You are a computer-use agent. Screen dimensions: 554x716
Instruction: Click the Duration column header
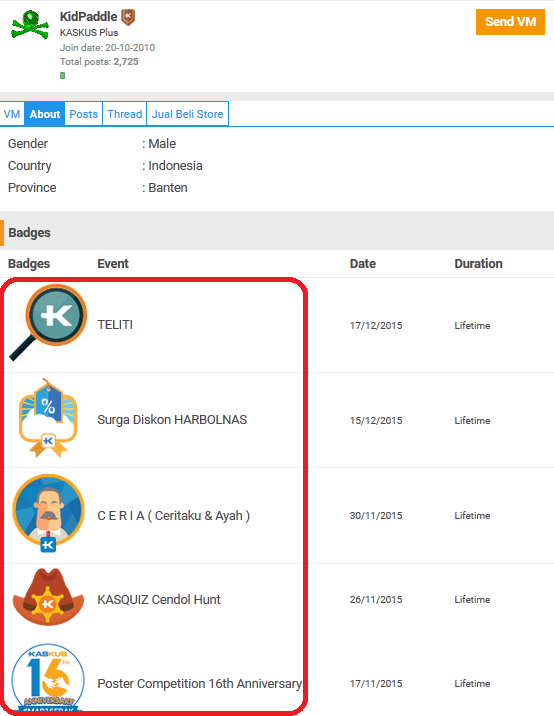click(x=478, y=263)
